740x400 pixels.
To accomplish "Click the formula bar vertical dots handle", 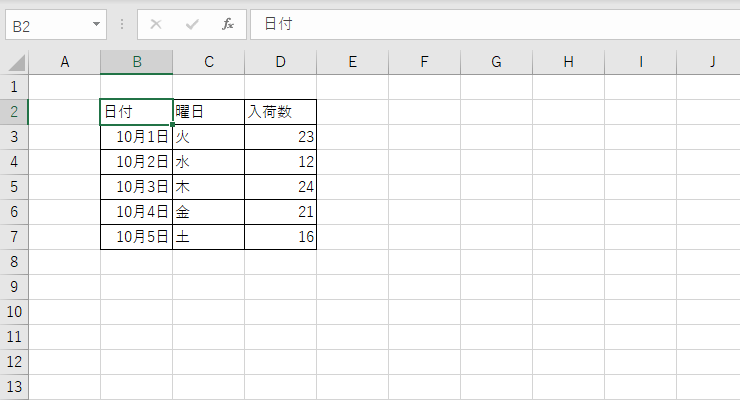I will (x=122, y=24).
